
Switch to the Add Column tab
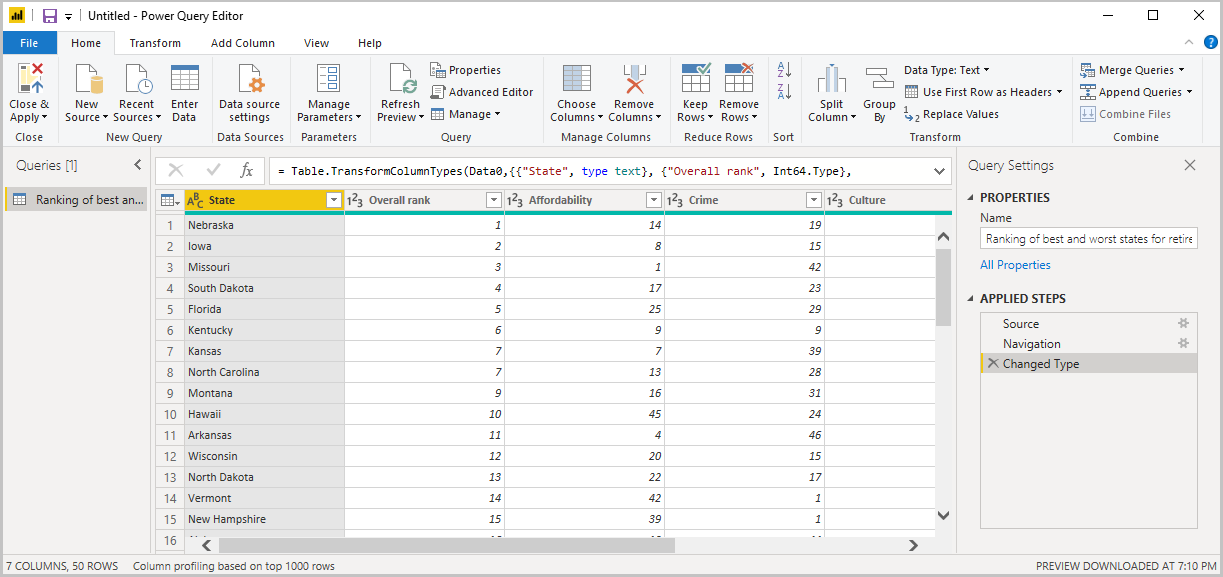[243, 43]
